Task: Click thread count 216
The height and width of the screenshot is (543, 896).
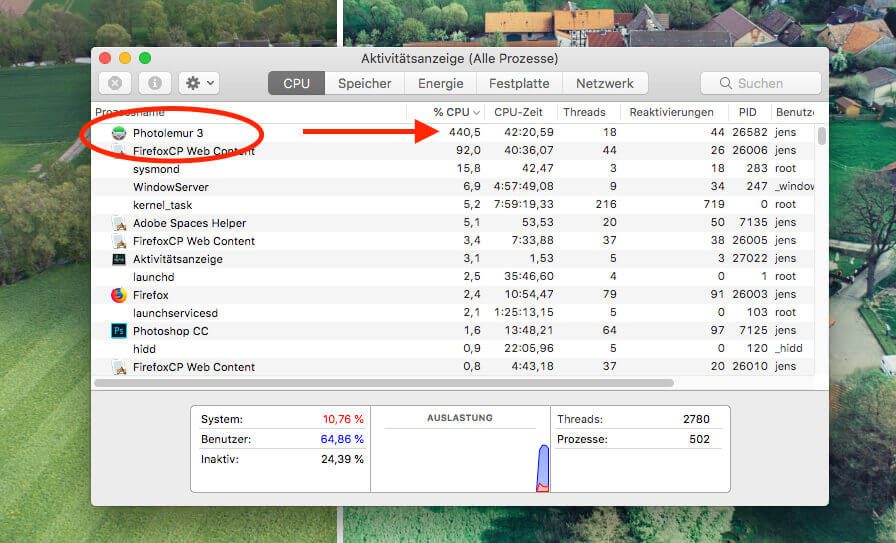Action: (x=606, y=205)
